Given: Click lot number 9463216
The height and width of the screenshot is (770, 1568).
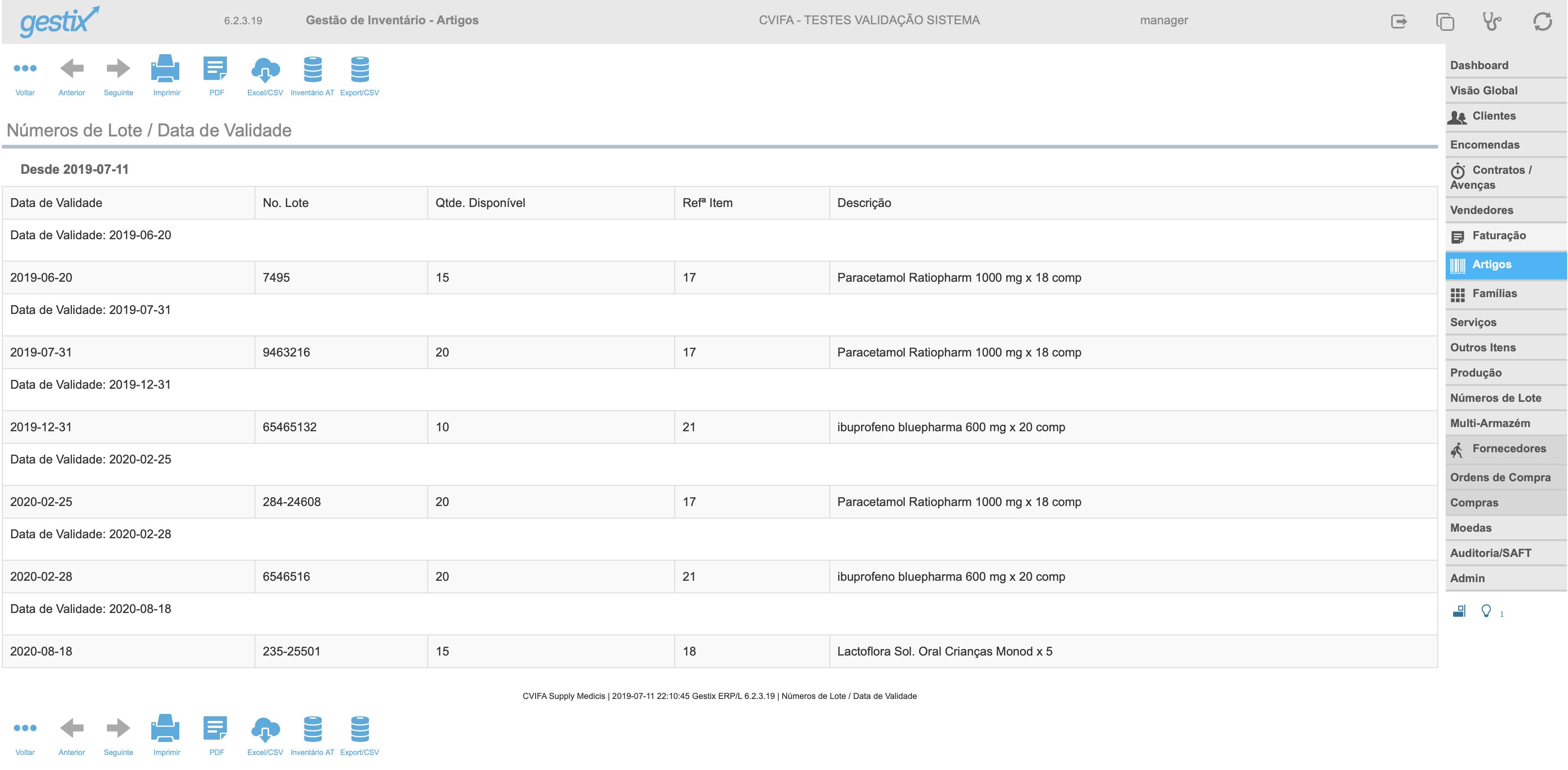Looking at the screenshot, I should tap(286, 353).
